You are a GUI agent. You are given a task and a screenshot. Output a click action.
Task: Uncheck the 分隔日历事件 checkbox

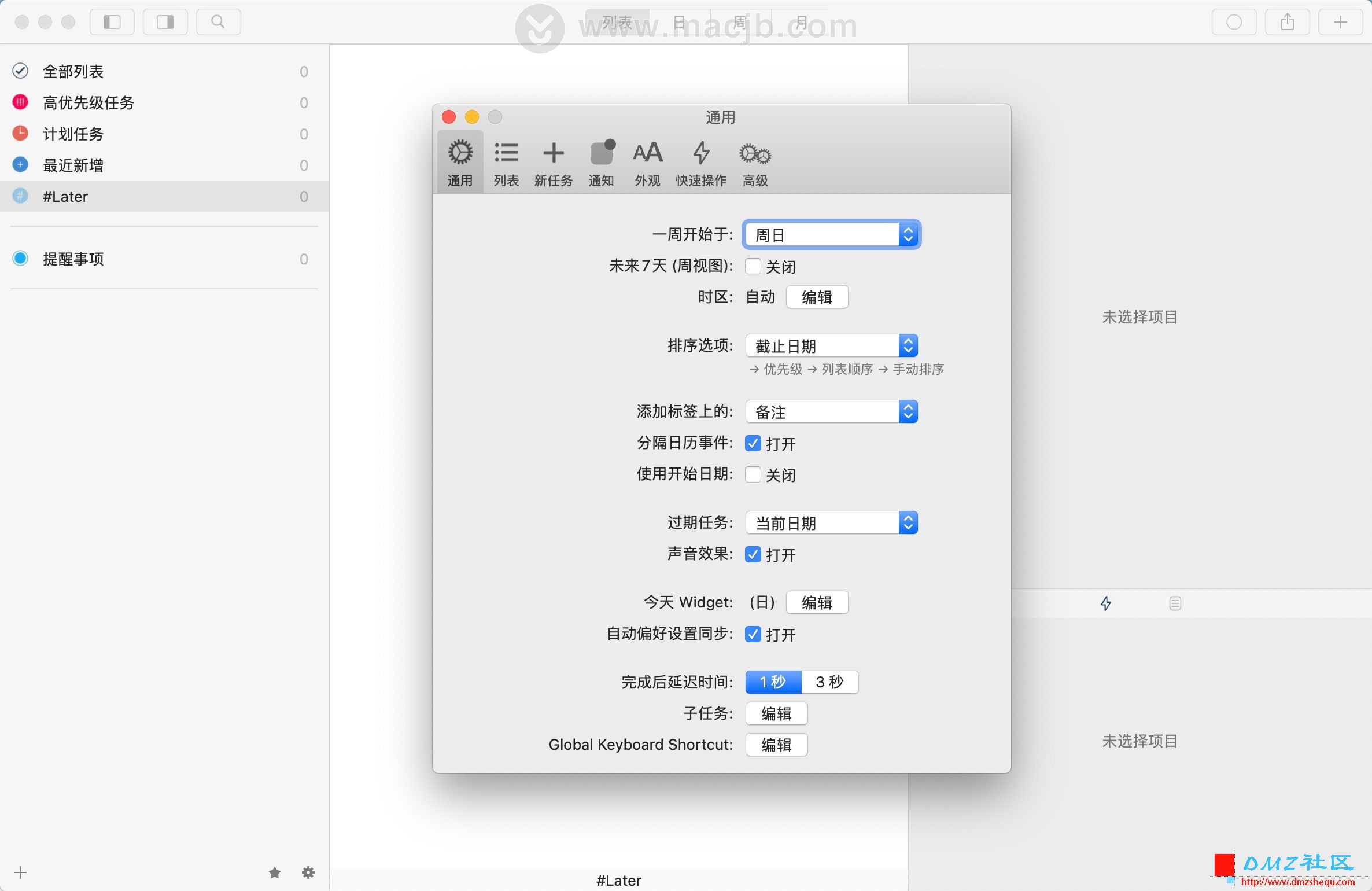[753, 443]
